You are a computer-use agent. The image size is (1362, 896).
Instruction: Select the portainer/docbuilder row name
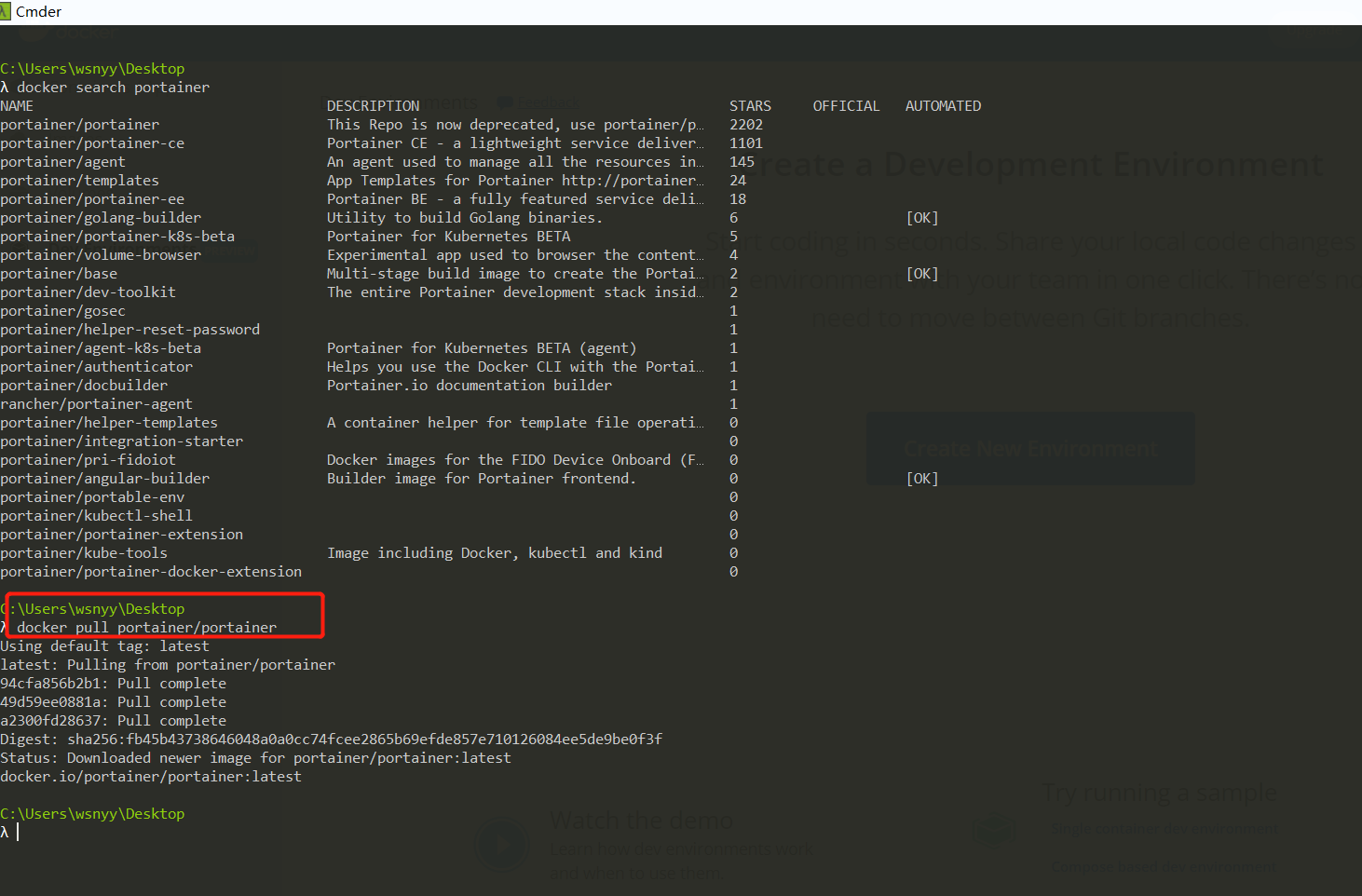84,386
